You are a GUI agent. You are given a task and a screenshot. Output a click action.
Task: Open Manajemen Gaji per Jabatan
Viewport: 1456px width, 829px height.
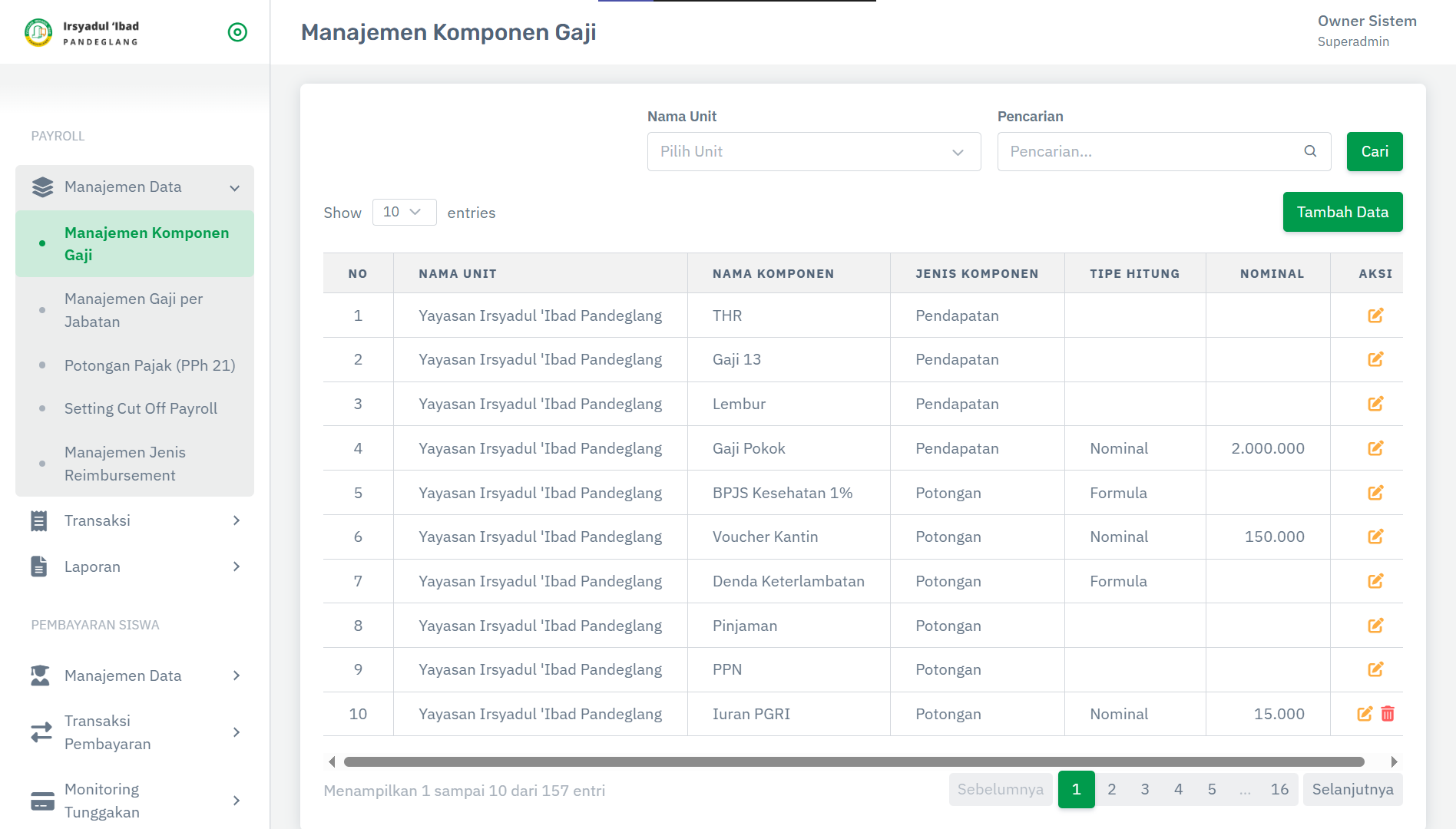point(135,310)
